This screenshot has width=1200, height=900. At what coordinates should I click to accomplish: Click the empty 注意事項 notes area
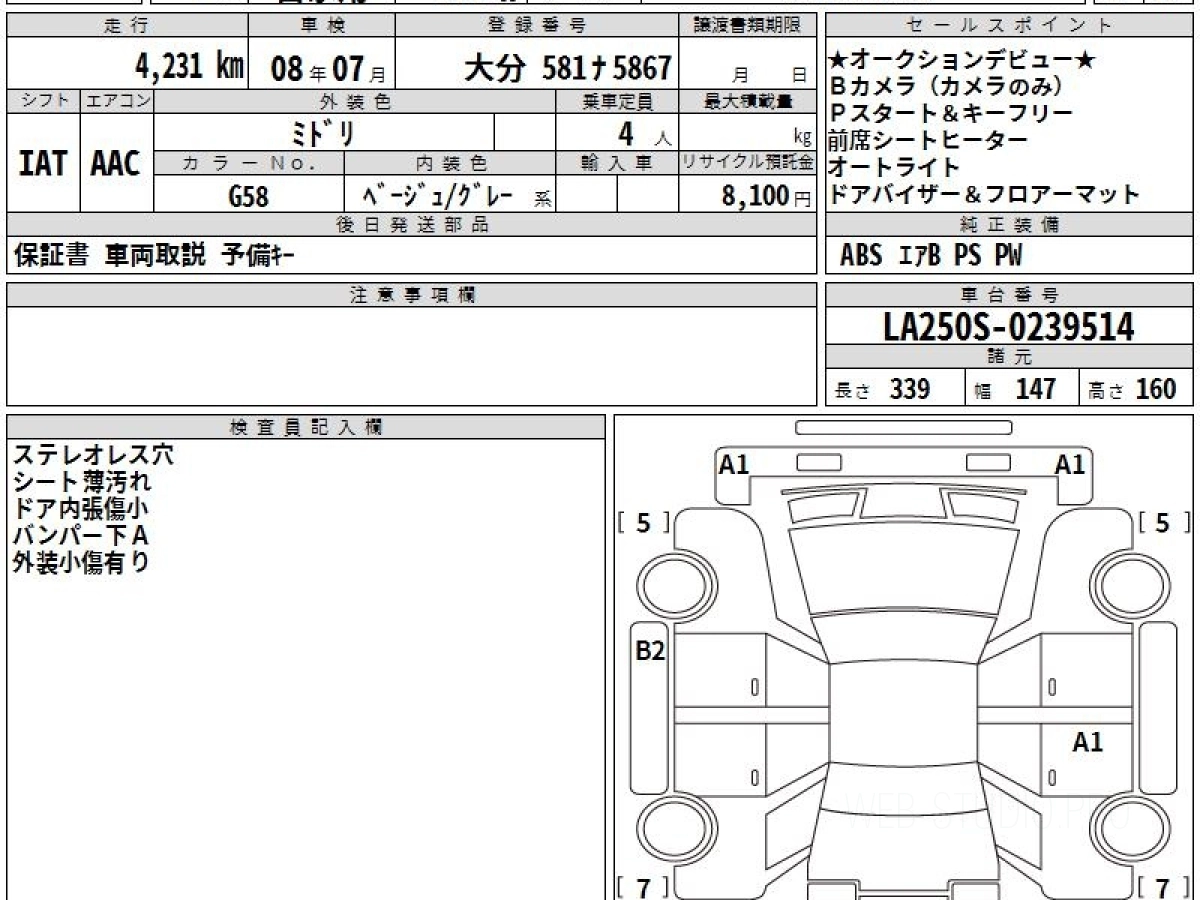[x=412, y=355]
